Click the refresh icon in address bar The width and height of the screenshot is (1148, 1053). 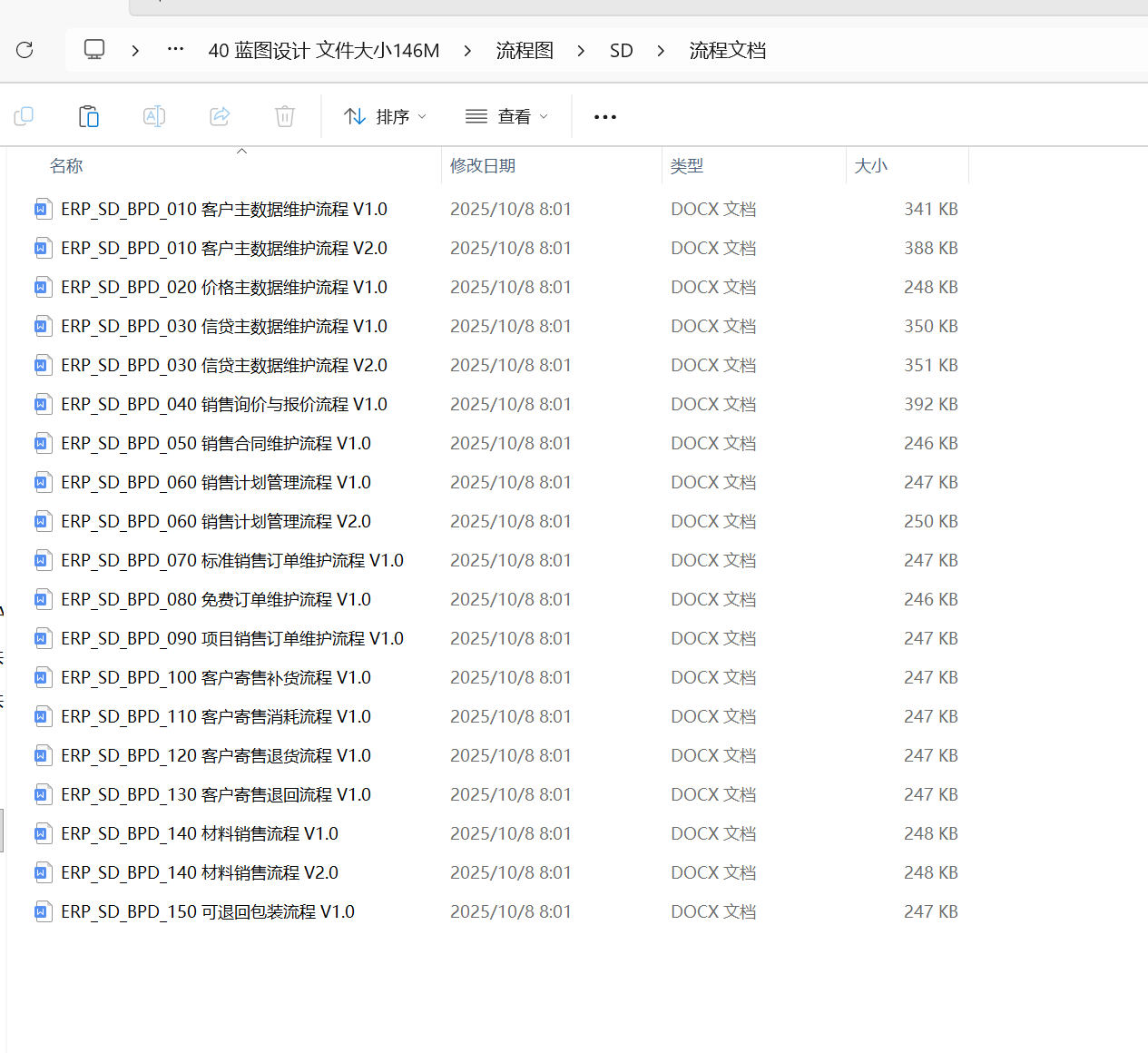click(x=25, y=50)
